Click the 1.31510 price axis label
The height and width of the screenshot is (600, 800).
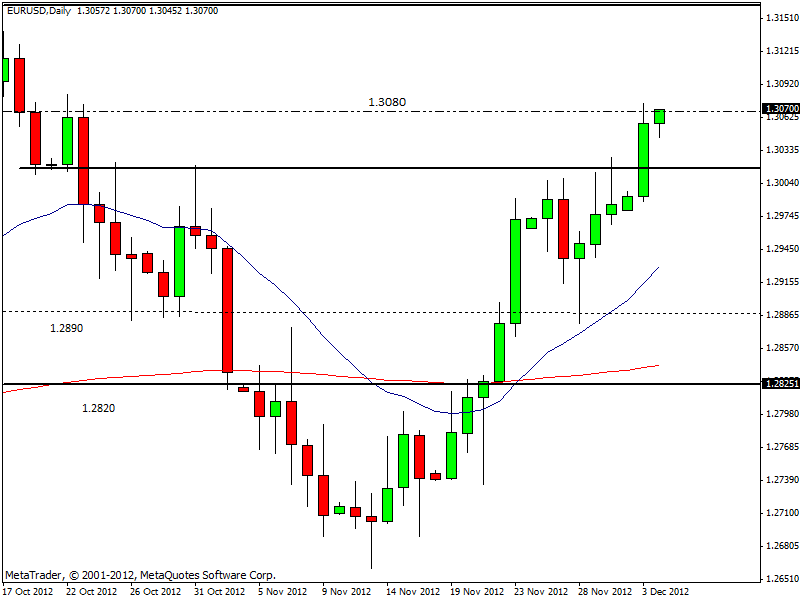(x=781, y=18)
